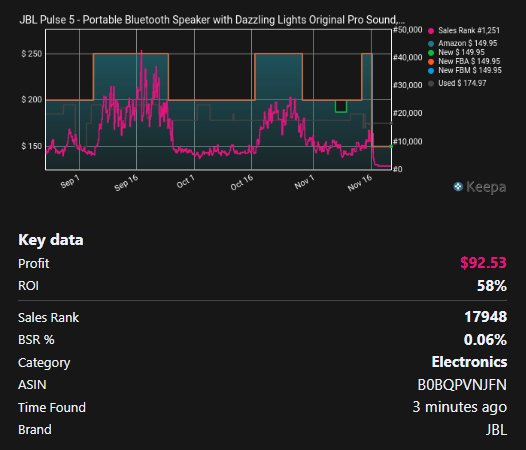The width and height of the screenshot is (526, 450).
Task: Click the 3 minutes ago value
Action: pyautogui.click(x=460, y=407)
